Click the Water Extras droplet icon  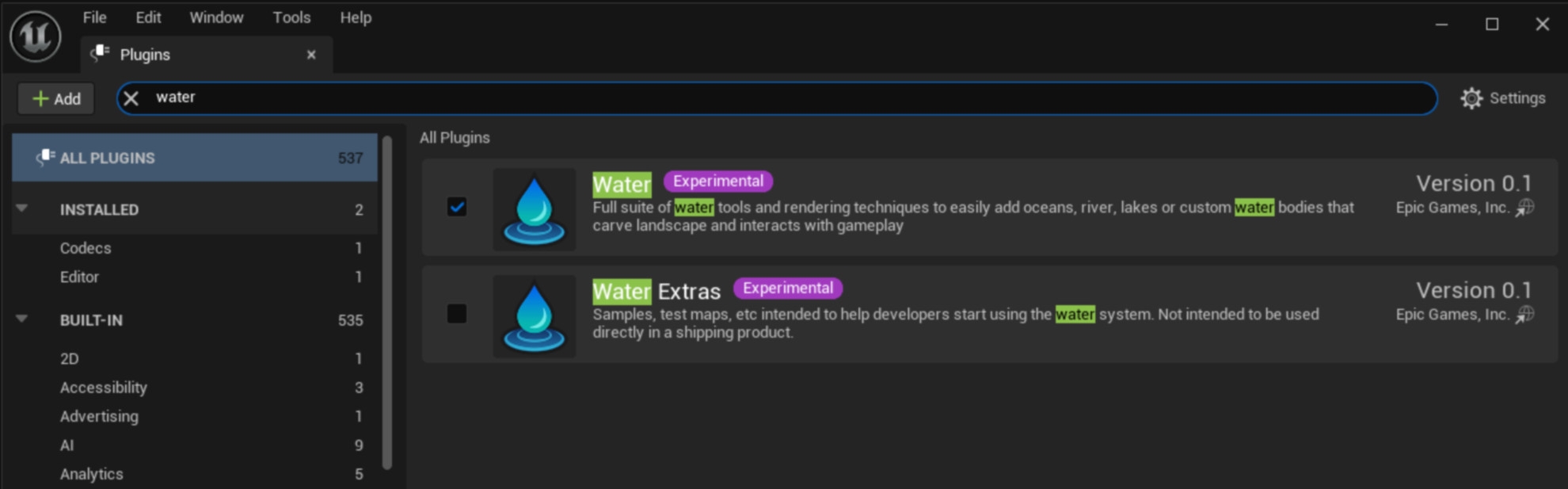534,316
